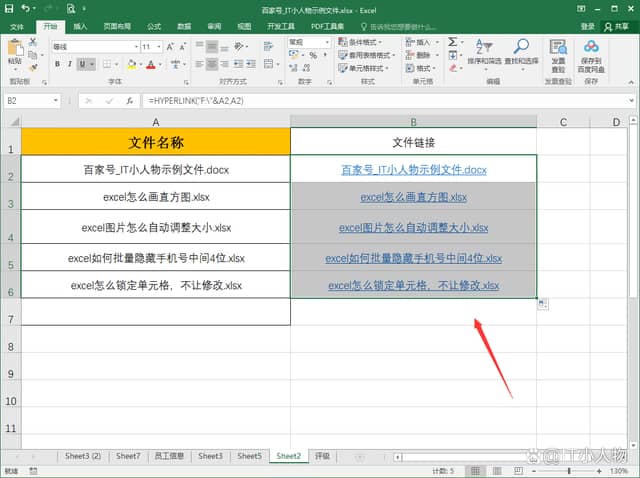640x478 pixels.
Task: Toggle Italic formatting in the font group
Action: [x=69, y=62]
